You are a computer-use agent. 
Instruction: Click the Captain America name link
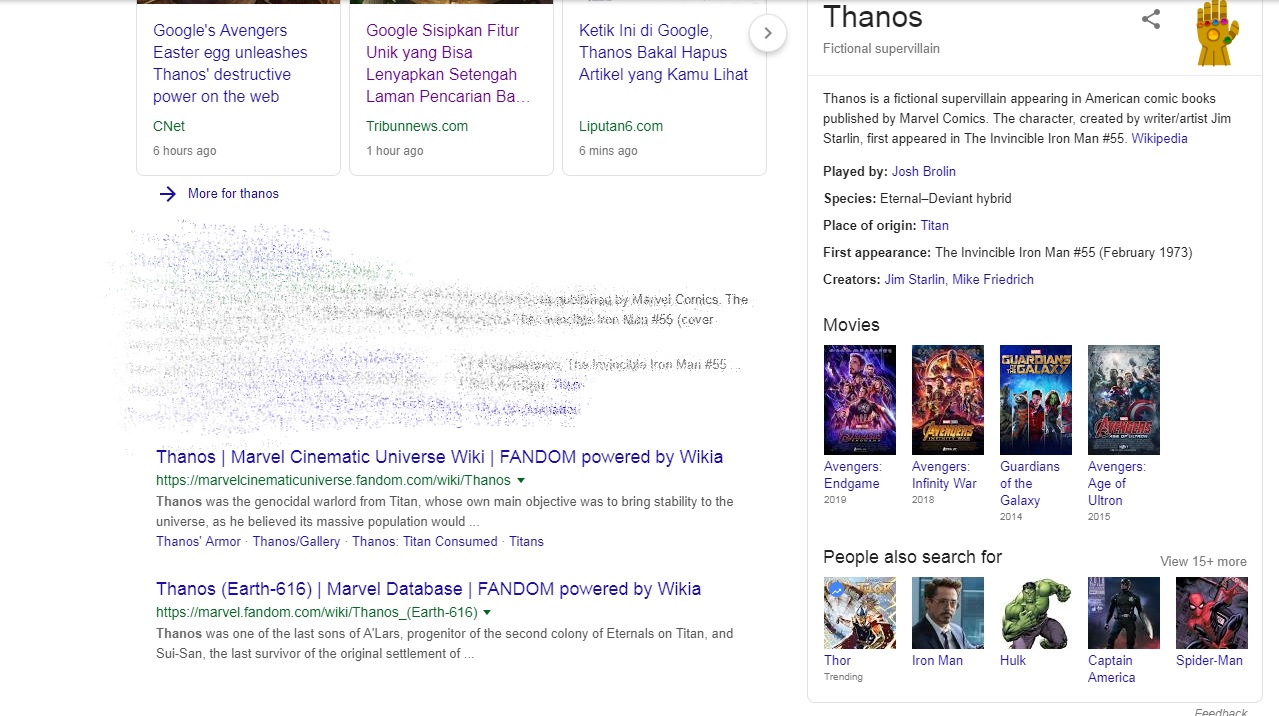pyautogui.click(x=1112, y=669)
